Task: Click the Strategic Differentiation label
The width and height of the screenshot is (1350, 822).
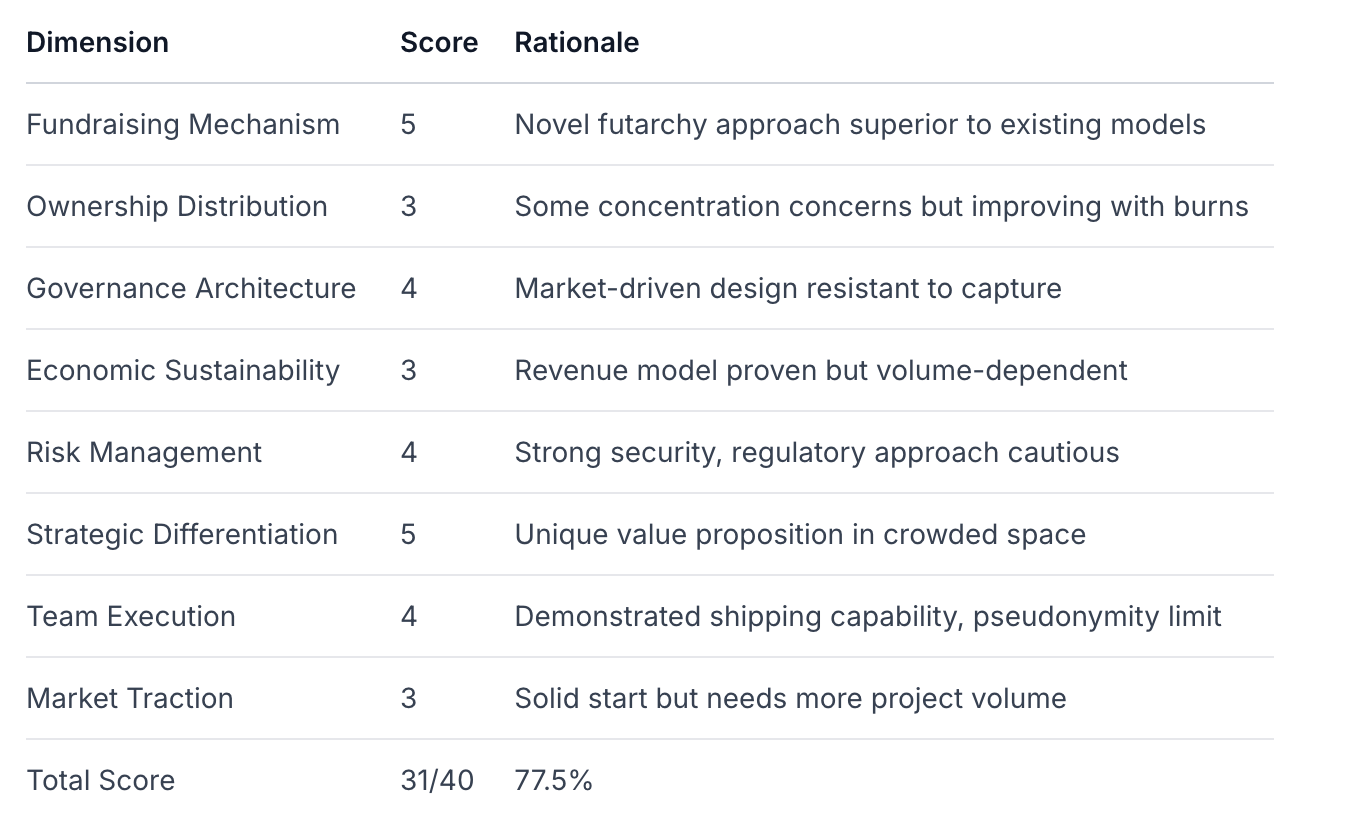Action: tap(182, 535)
